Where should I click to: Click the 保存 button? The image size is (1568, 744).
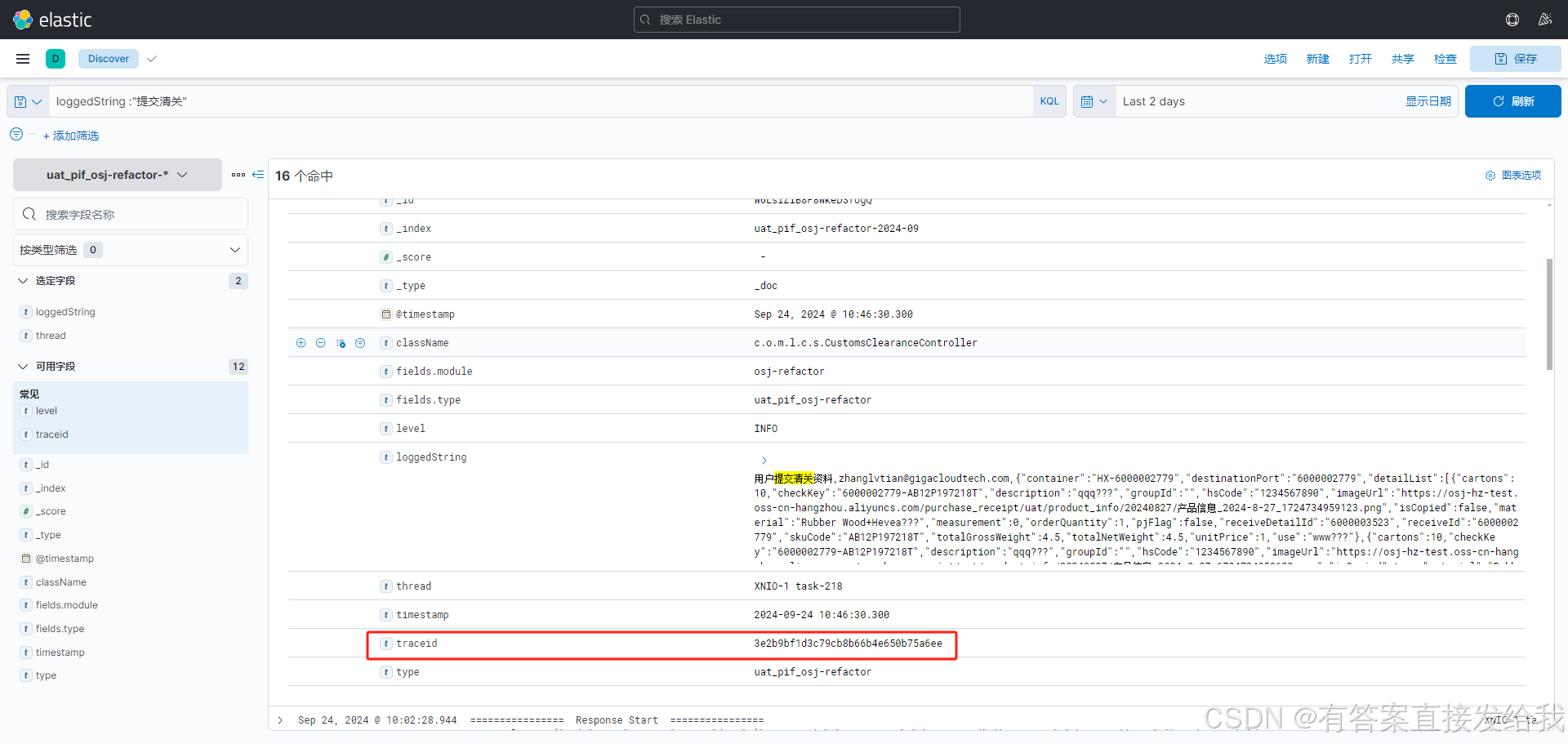coord(1515,58)
